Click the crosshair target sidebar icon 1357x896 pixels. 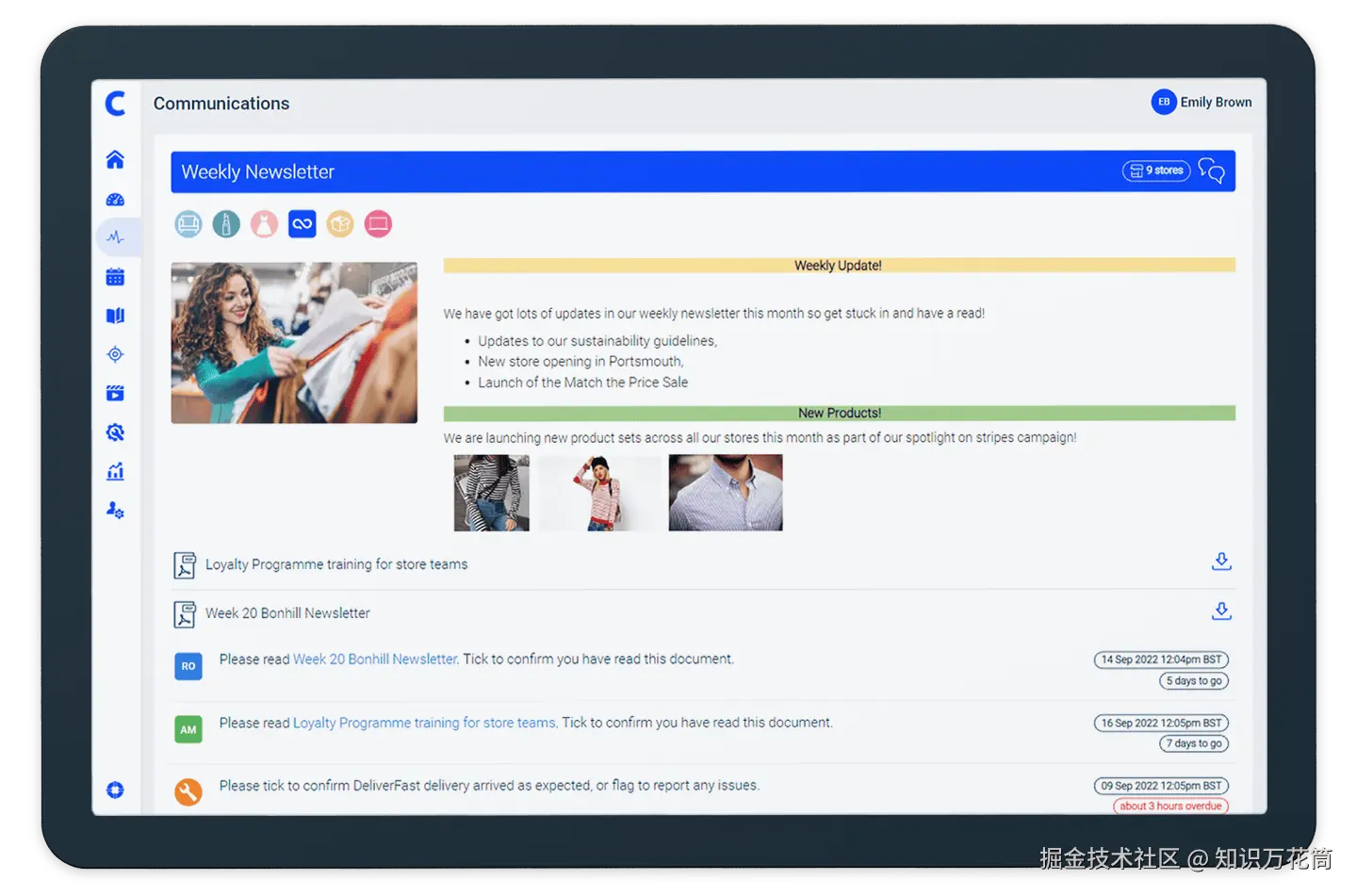coord(115,354)
